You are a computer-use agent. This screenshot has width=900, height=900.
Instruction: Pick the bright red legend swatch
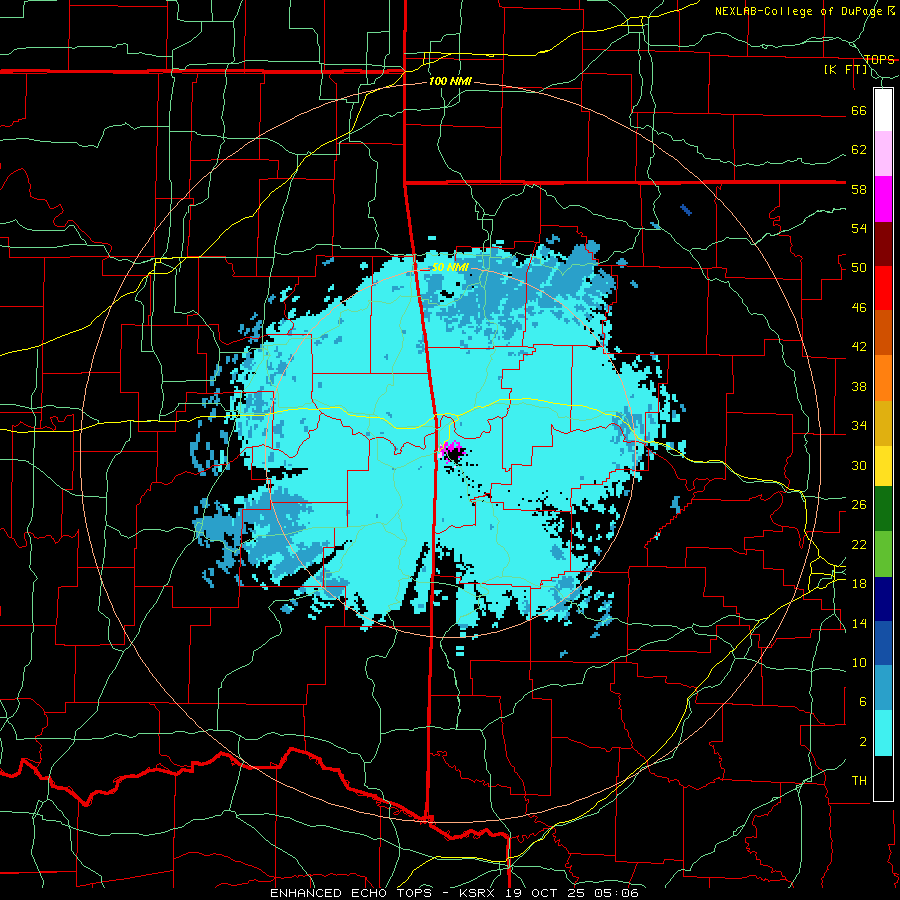[883, 288]
